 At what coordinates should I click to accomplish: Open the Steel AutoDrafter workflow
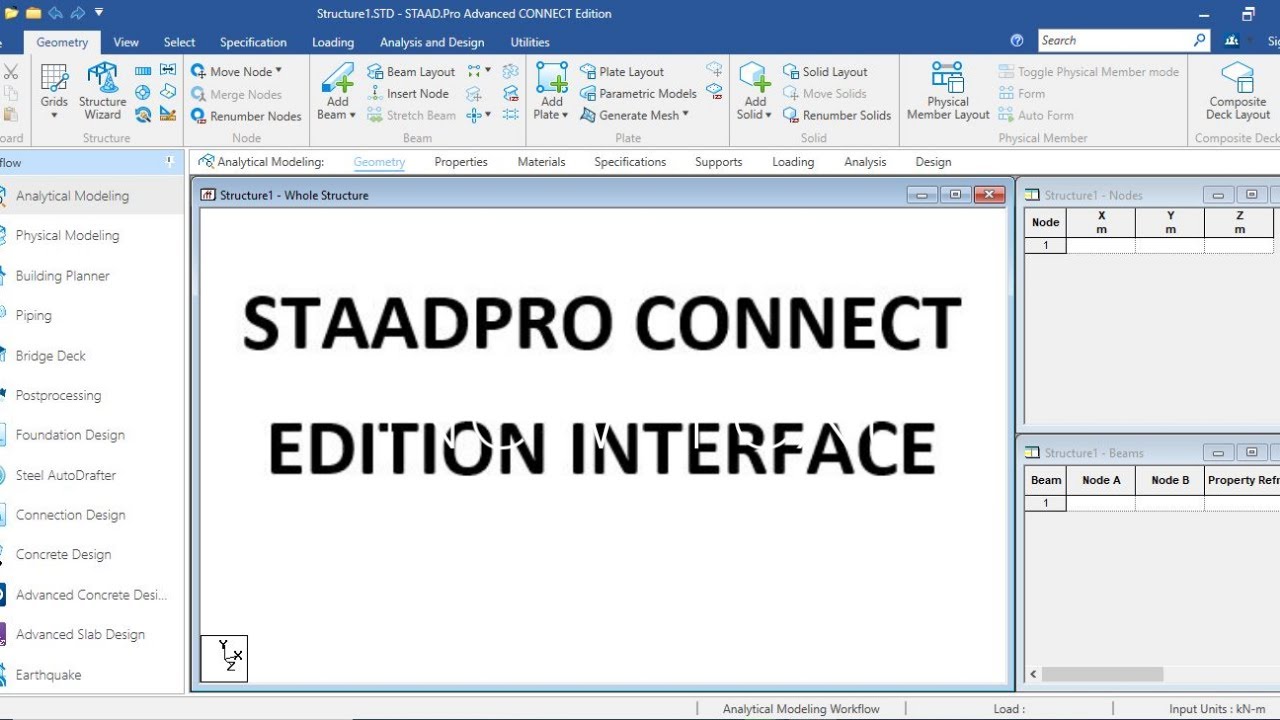point(66,475)
